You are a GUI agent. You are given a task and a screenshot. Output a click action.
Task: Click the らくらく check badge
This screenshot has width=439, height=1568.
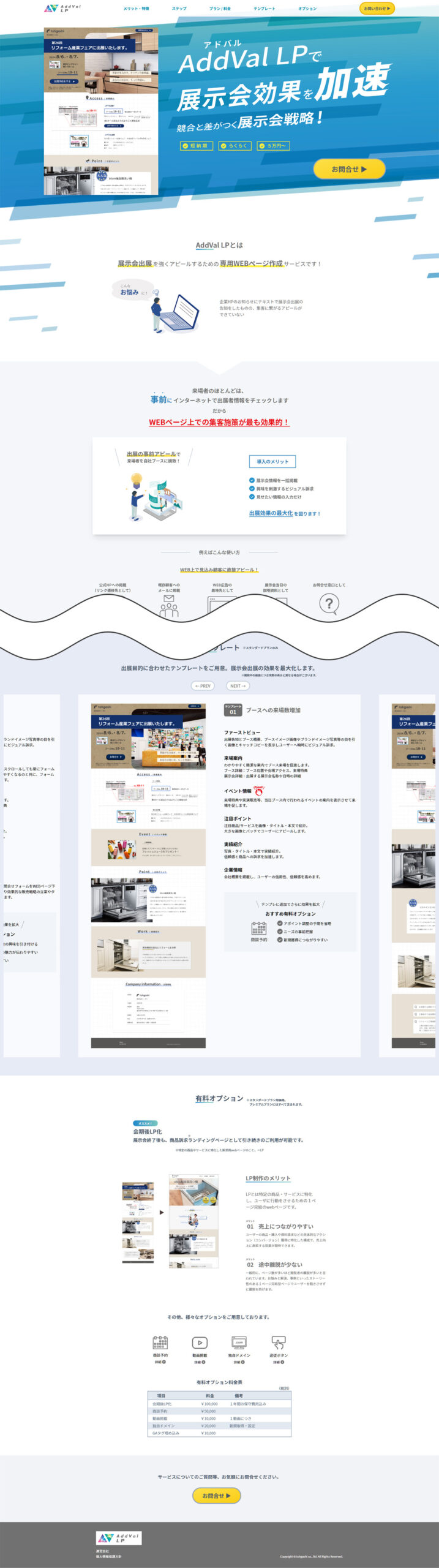pyautogui.click(x=234, y=146)
